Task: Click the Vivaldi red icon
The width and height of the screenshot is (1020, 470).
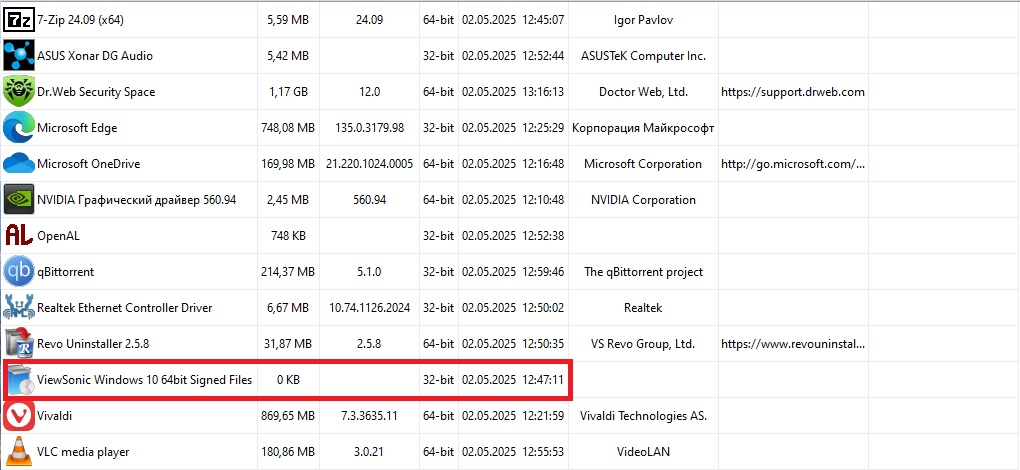Action: click(x=18, y=415)
